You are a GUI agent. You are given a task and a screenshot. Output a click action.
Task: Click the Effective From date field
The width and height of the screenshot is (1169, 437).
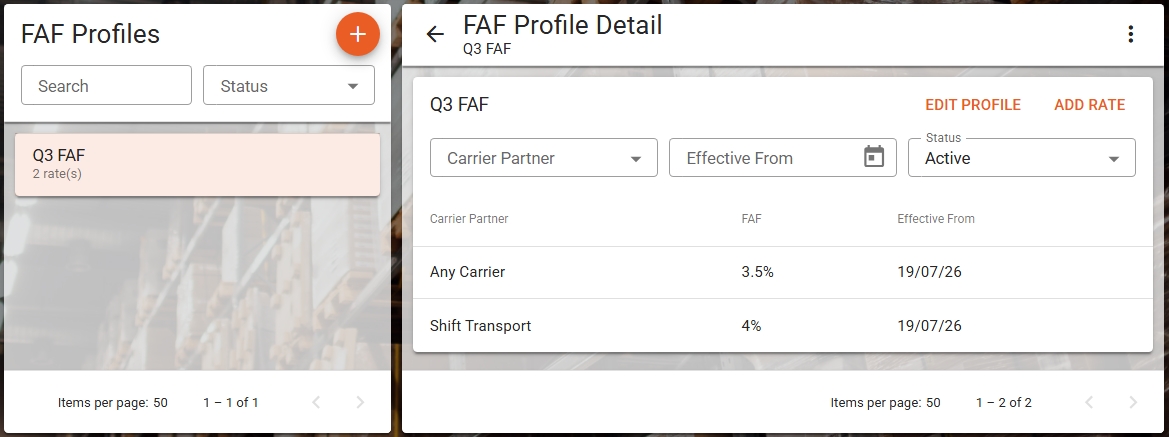[782, 158]
